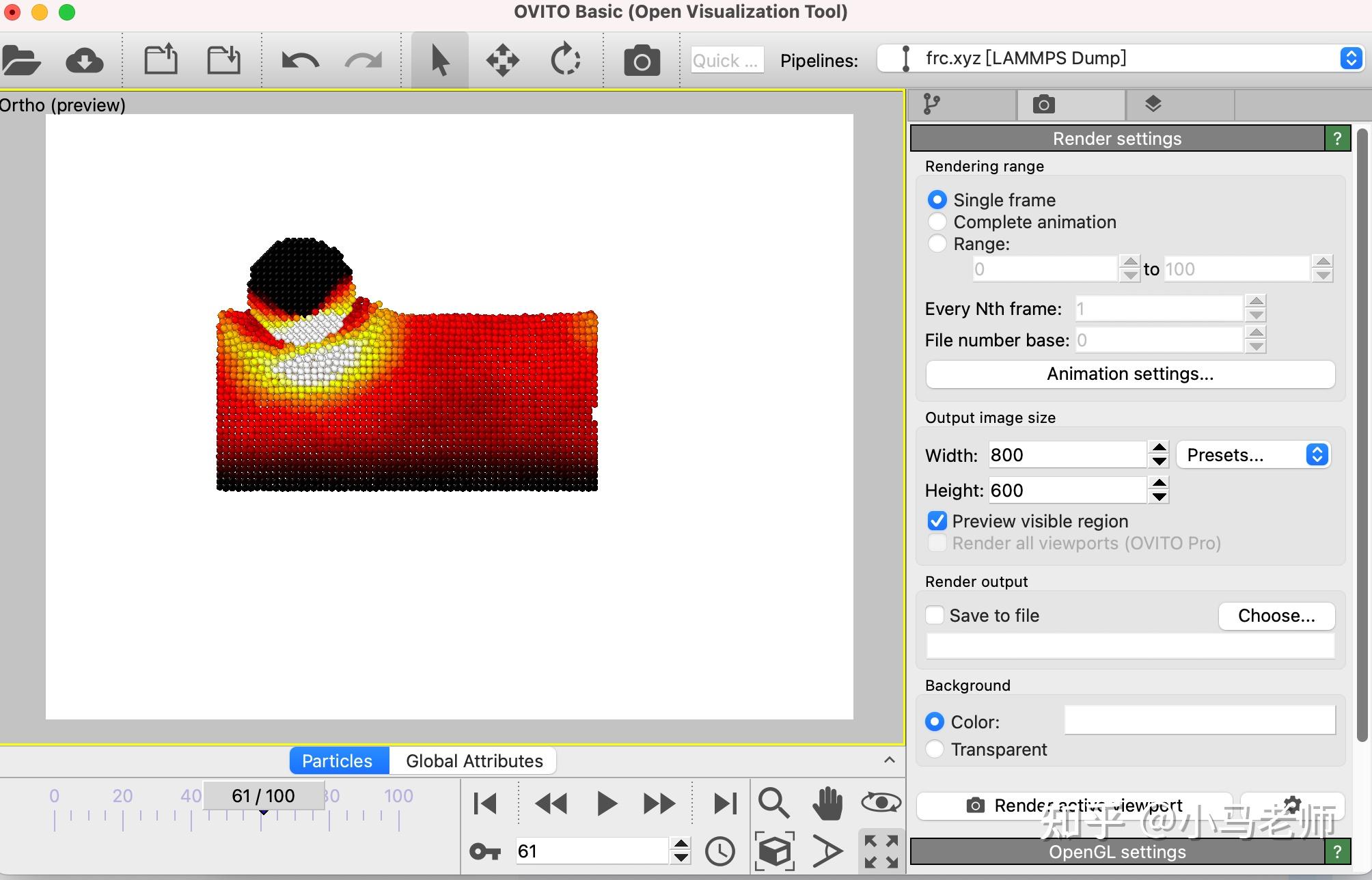Click the Load File folder icon
The width and height of the screenshot is (1372, 880).
21,60
